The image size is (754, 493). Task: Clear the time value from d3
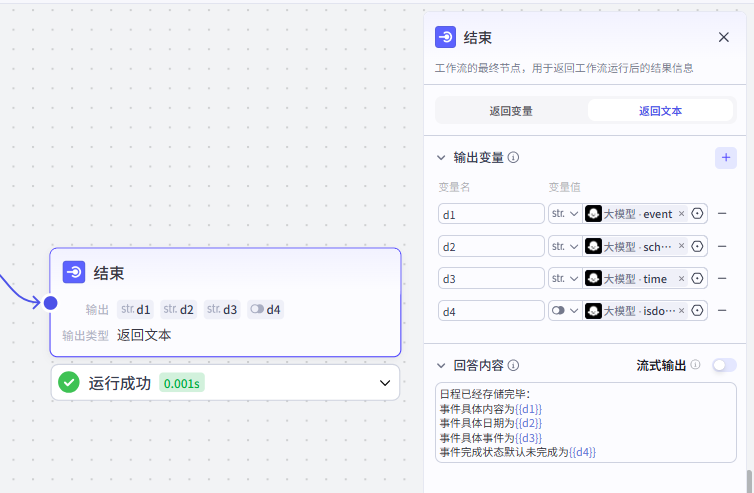pyautogui.click(x=681, y=279)
